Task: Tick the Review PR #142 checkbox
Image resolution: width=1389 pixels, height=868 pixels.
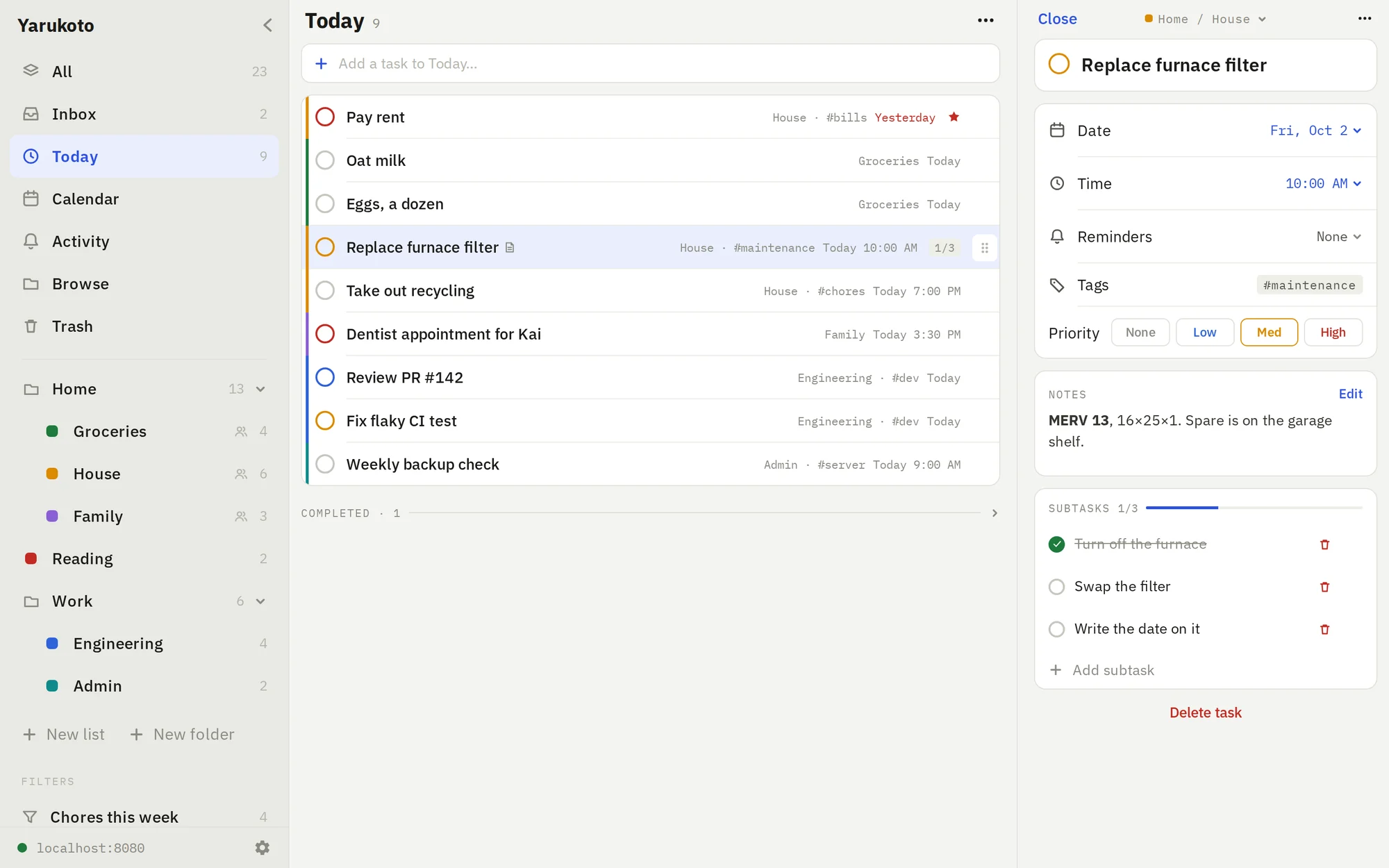Action: (x=325, y=377)
